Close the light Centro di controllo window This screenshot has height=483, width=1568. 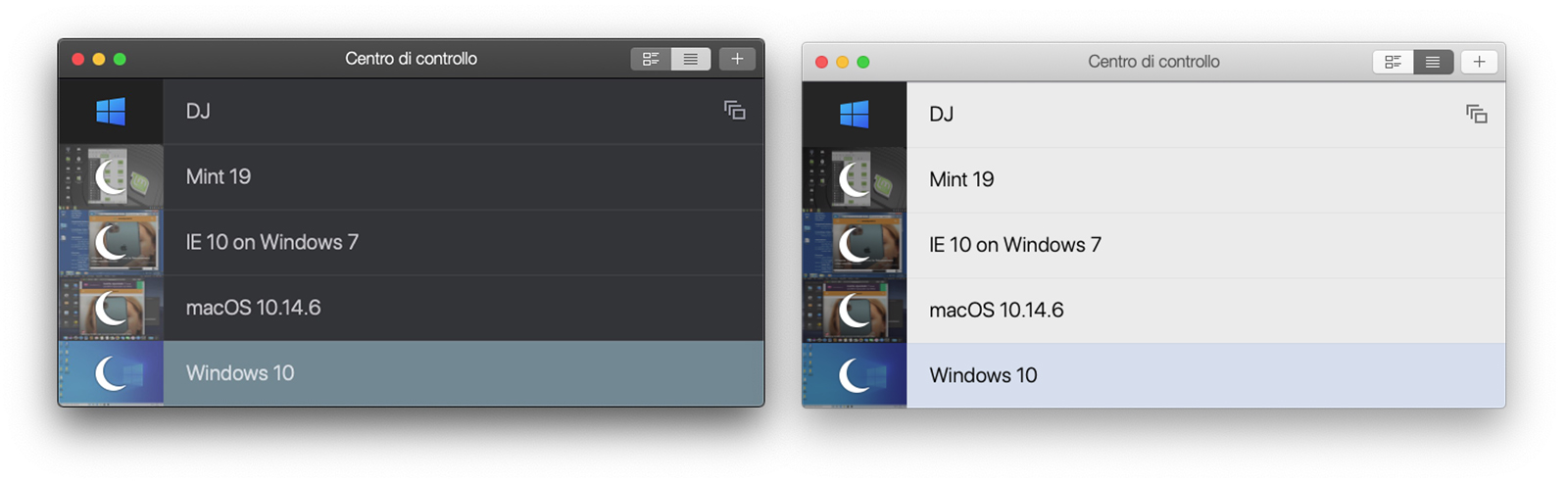(x=821, y=62)
